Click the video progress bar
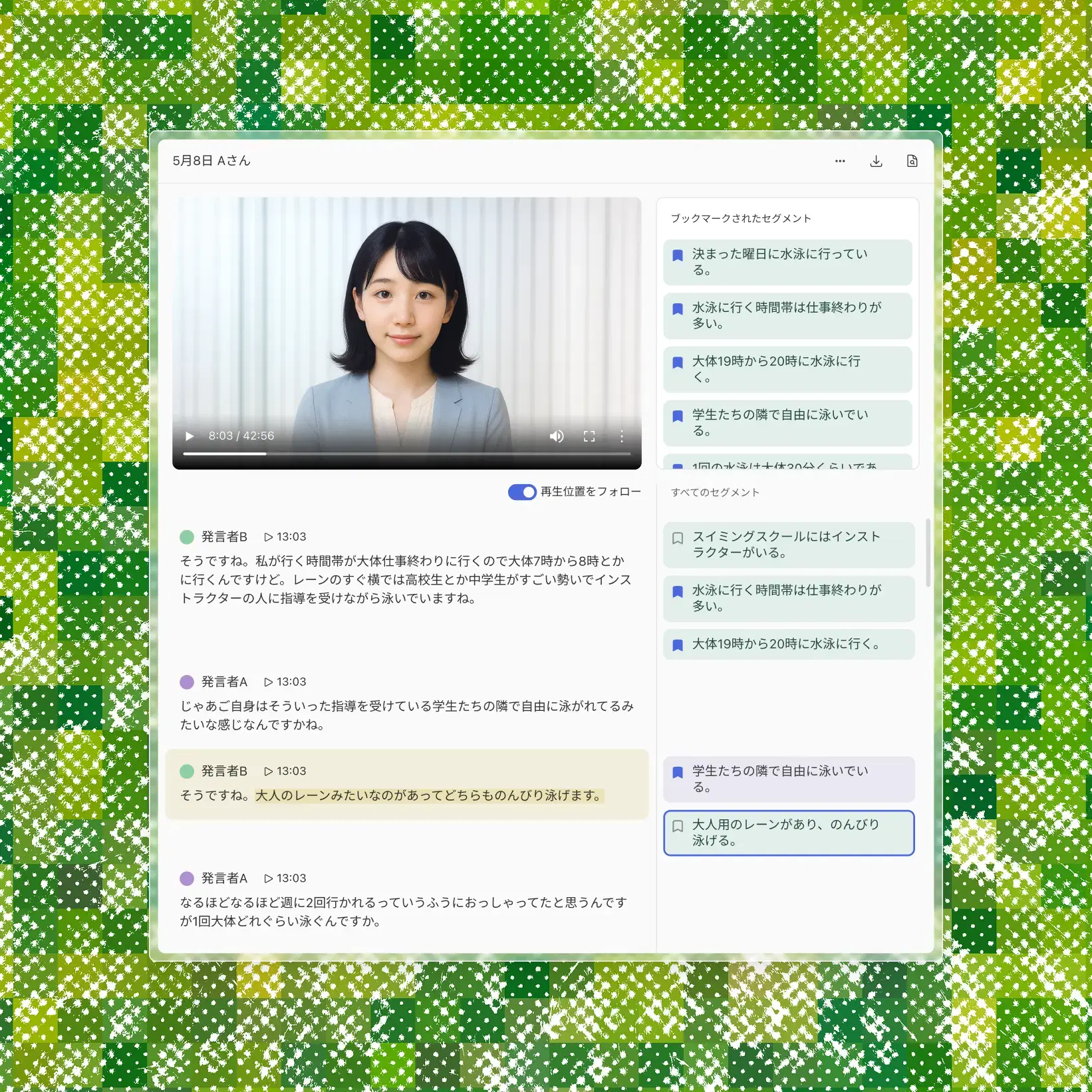The image size is (1092, 1092). click(406, 454)
